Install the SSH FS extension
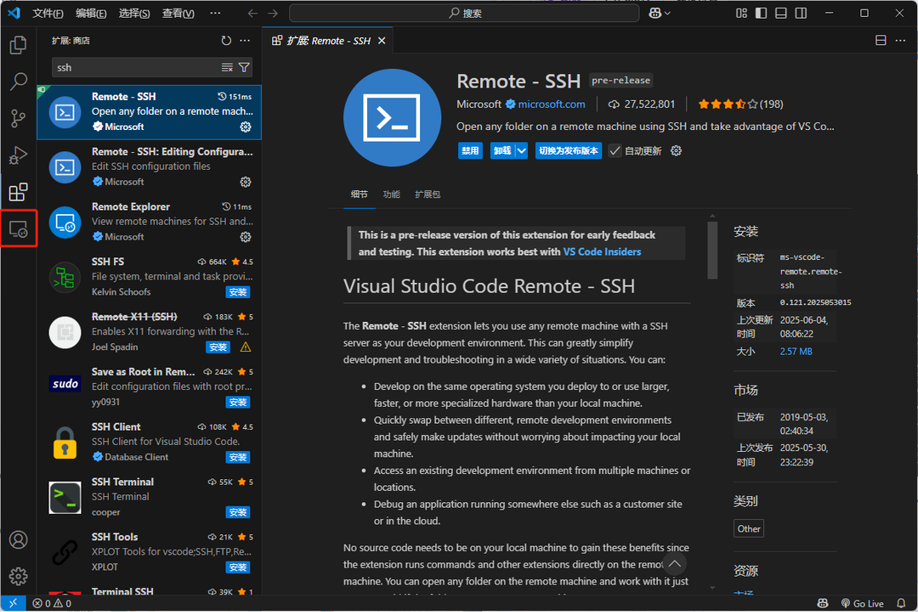The height and width of the screenshot is (612, 918). tap(238, 292)
